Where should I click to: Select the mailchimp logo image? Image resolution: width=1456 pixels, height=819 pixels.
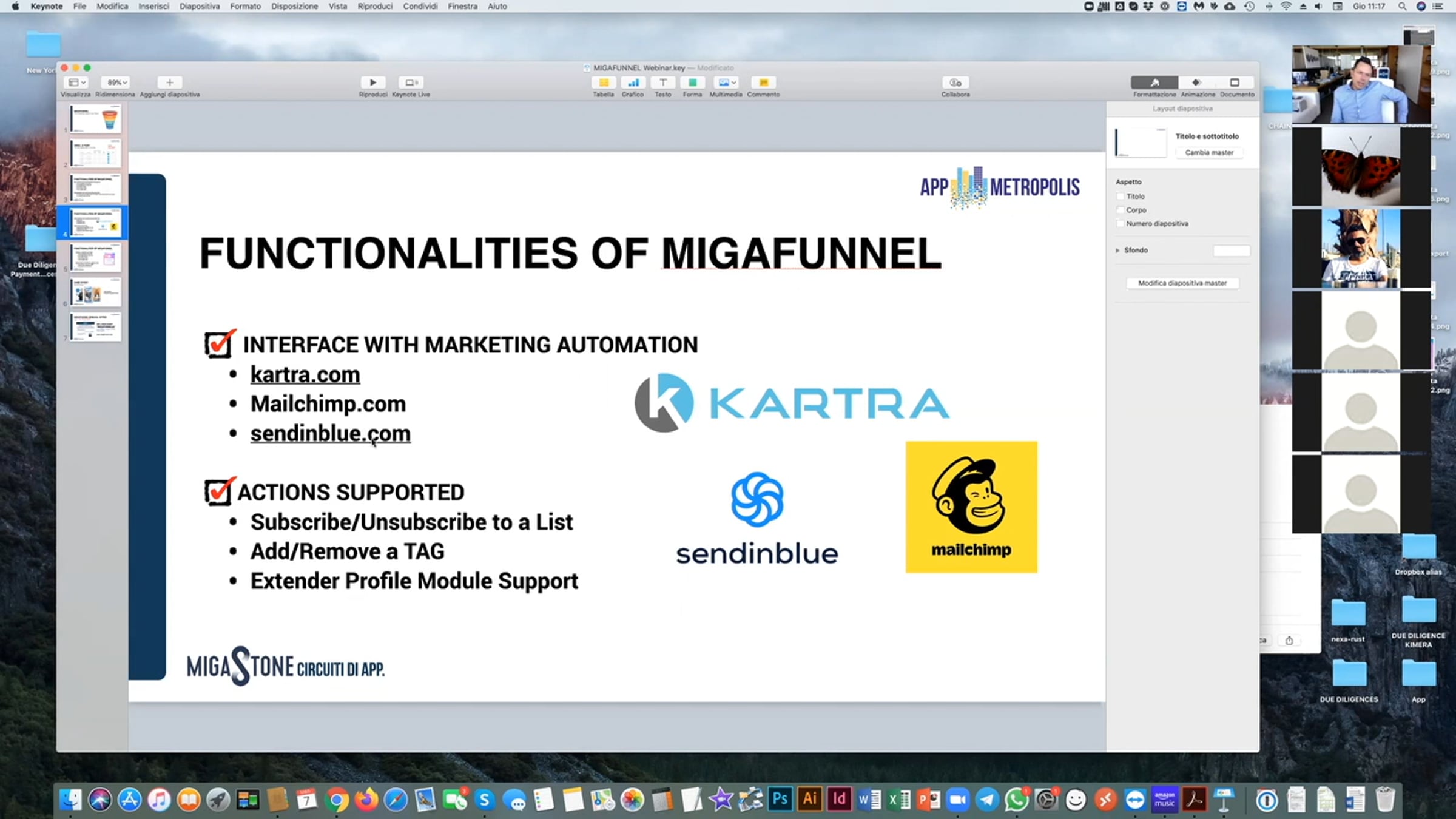[971, 507]
